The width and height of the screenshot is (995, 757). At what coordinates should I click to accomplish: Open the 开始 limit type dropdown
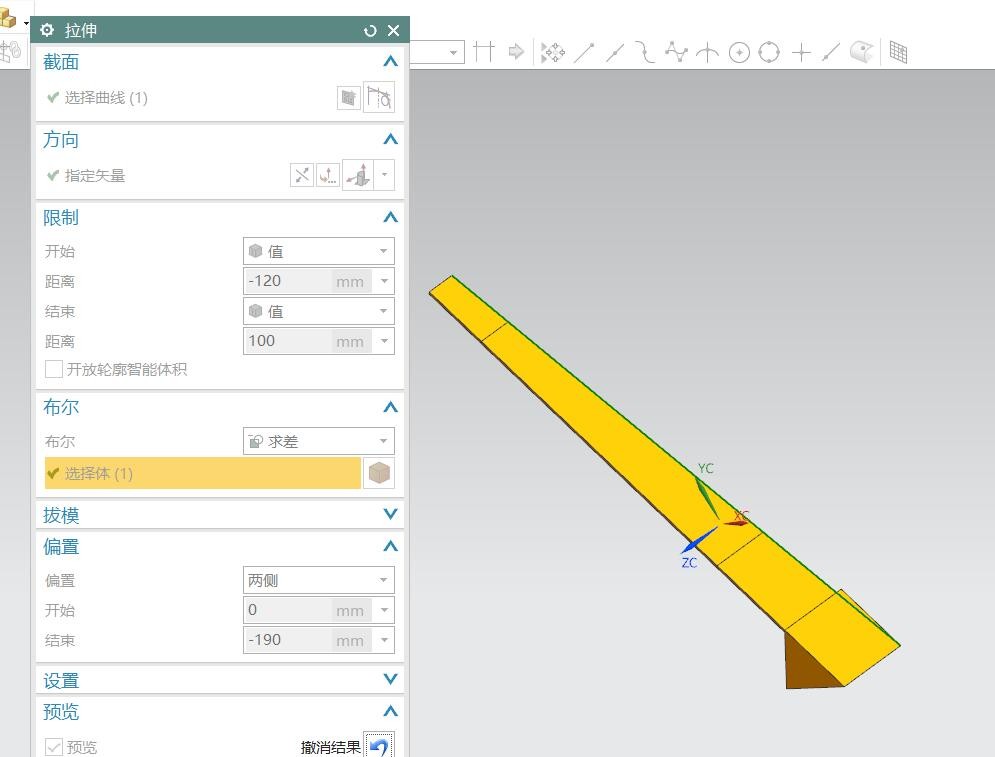[x=319, y=251]
